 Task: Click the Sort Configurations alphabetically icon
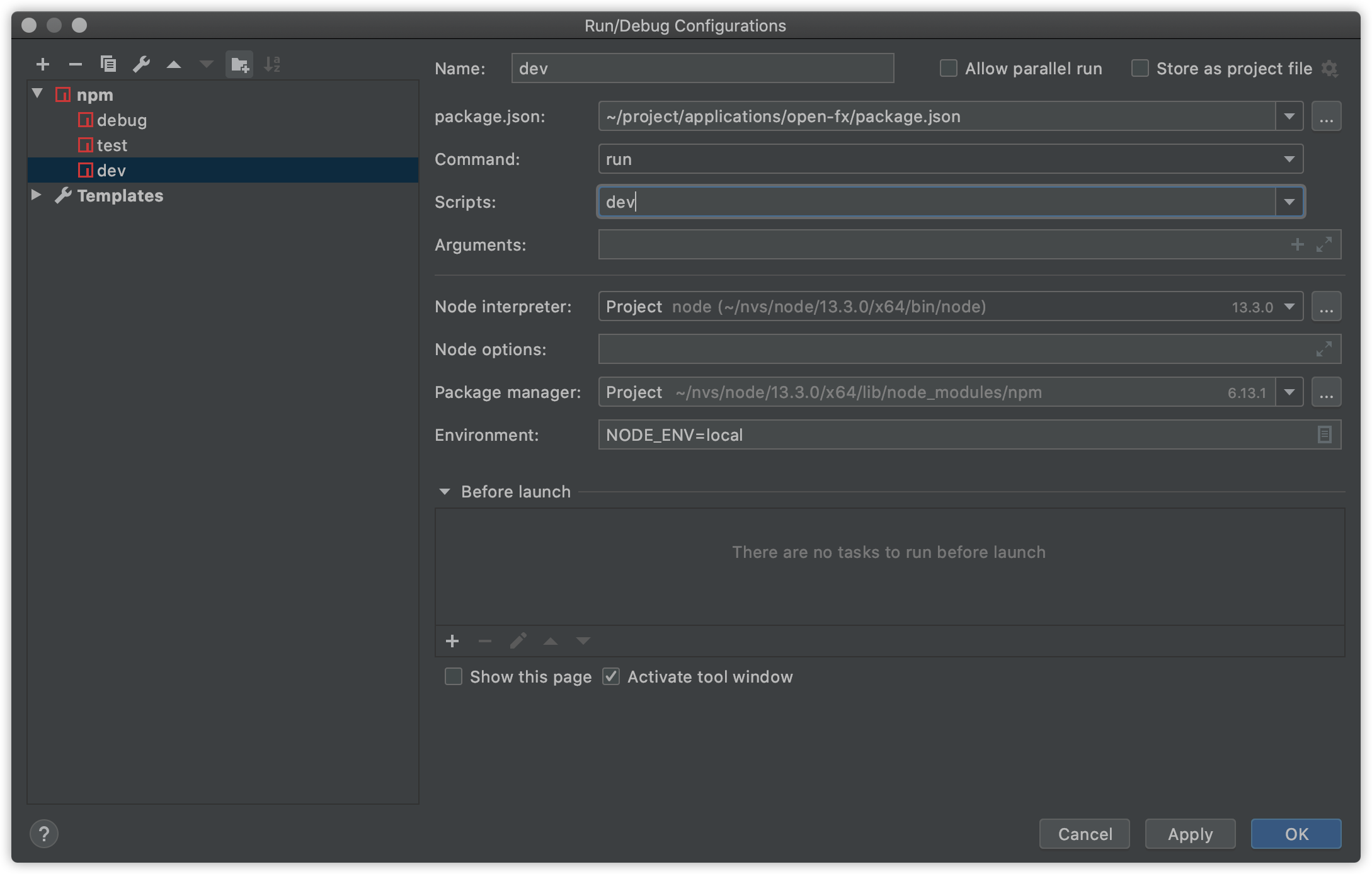click(x=272, y=64)
